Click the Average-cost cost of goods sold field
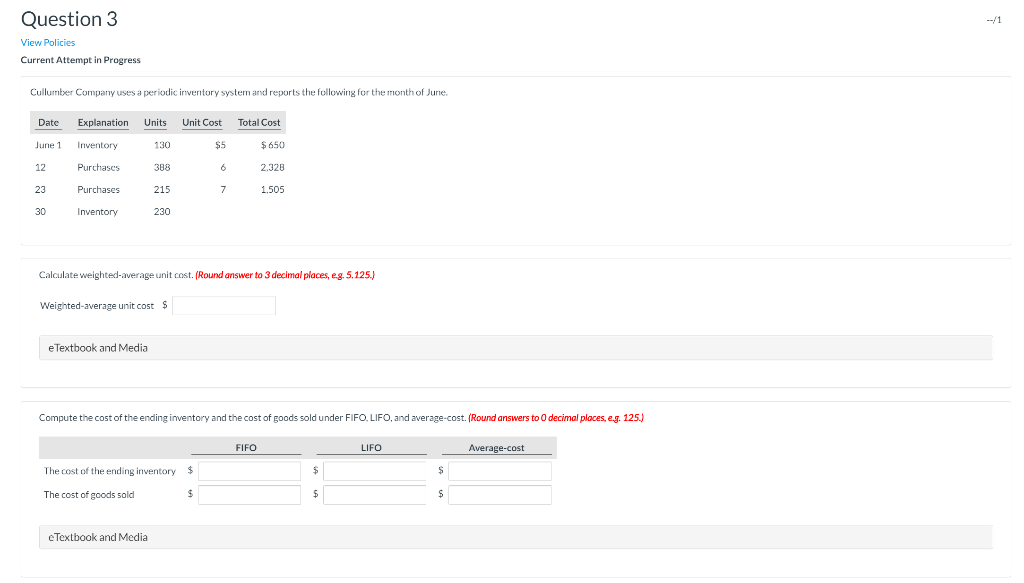The width and height of the screenshot is (1024, 583). pos(499,494)
